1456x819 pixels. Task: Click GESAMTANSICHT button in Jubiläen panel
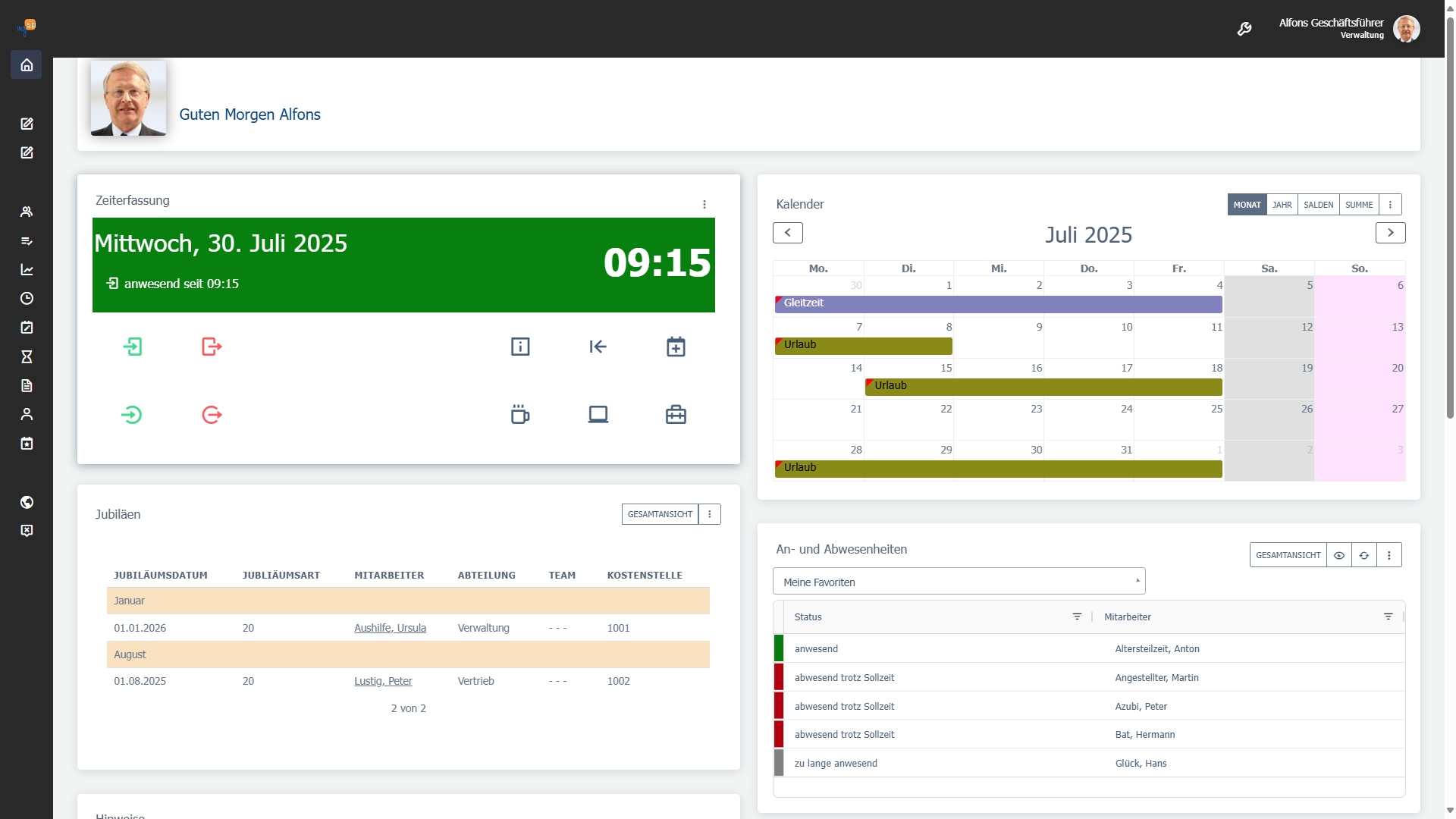[x=660, y=514]
